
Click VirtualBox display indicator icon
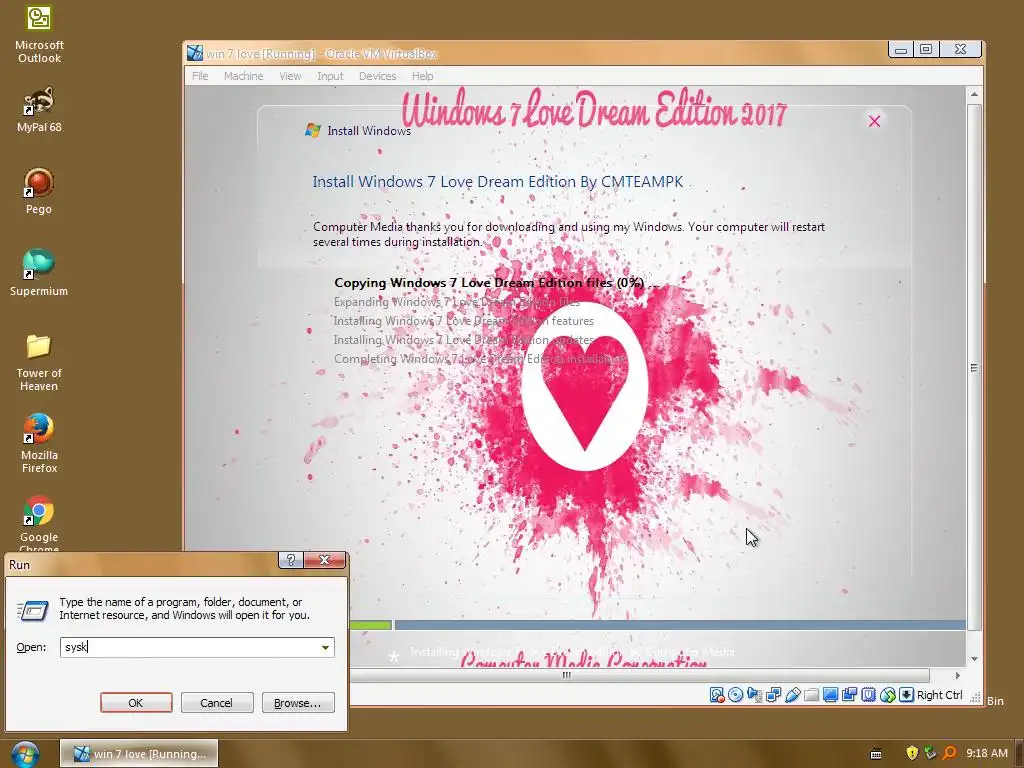tap(830, 695)
